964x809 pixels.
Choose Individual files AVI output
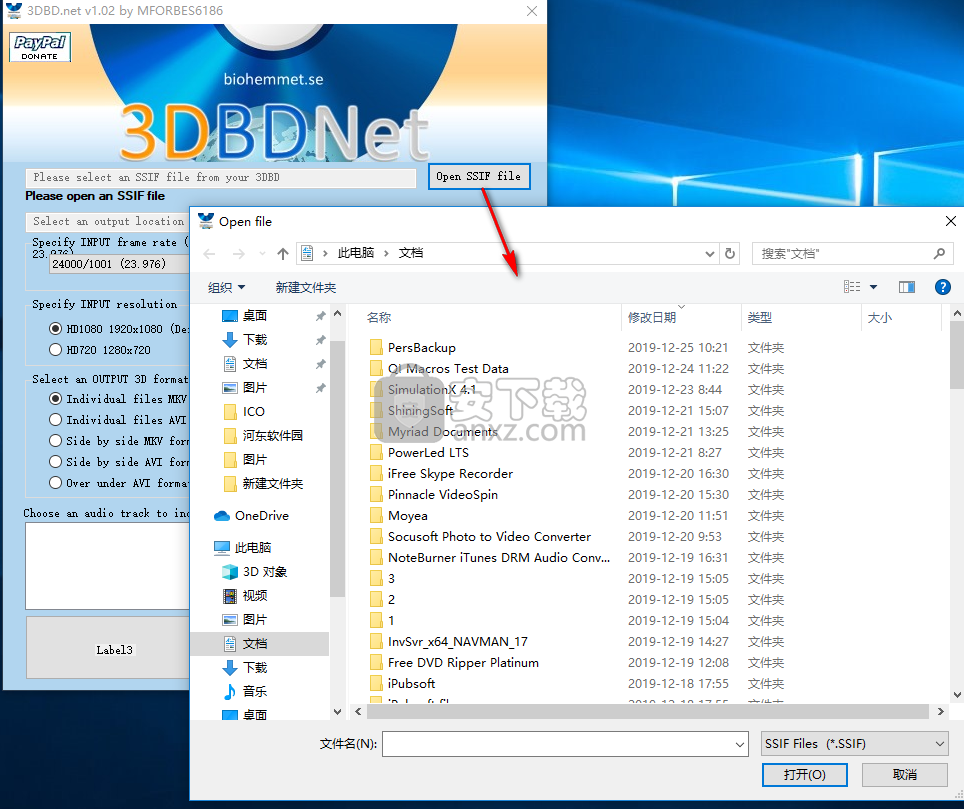point(55,420)
